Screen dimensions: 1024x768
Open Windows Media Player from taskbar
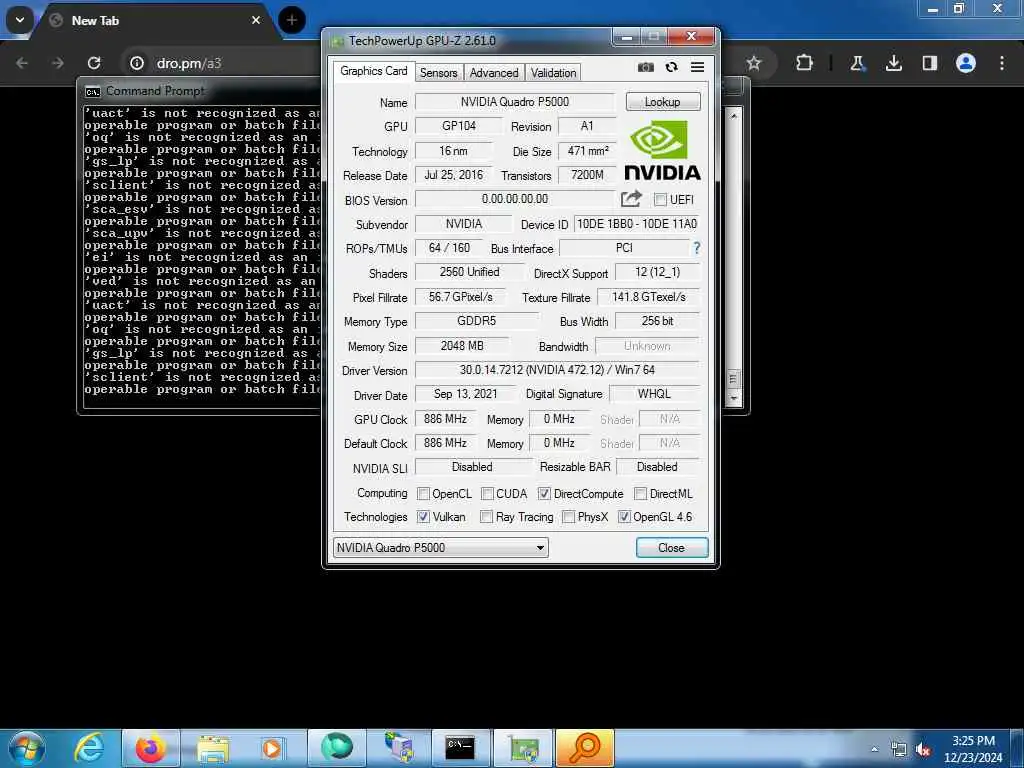click(x=271, y=748)
